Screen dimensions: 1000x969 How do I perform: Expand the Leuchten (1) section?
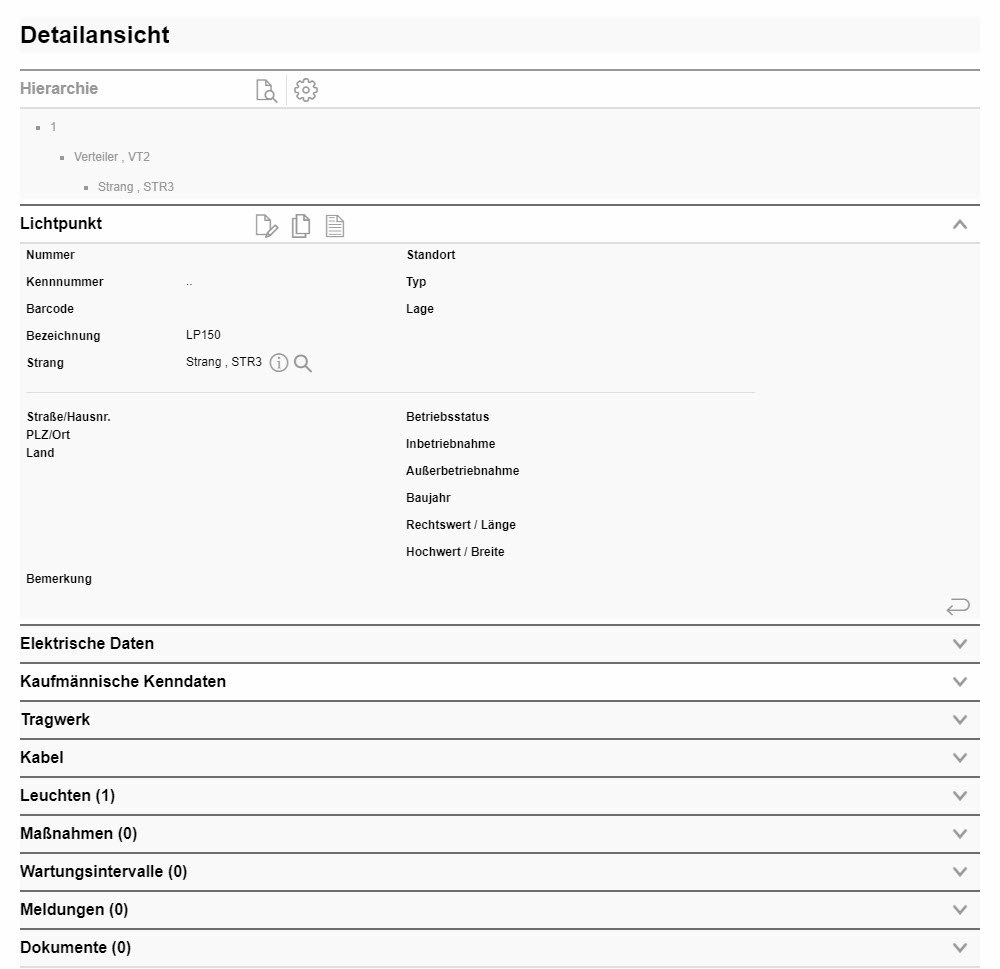[959, 795]
